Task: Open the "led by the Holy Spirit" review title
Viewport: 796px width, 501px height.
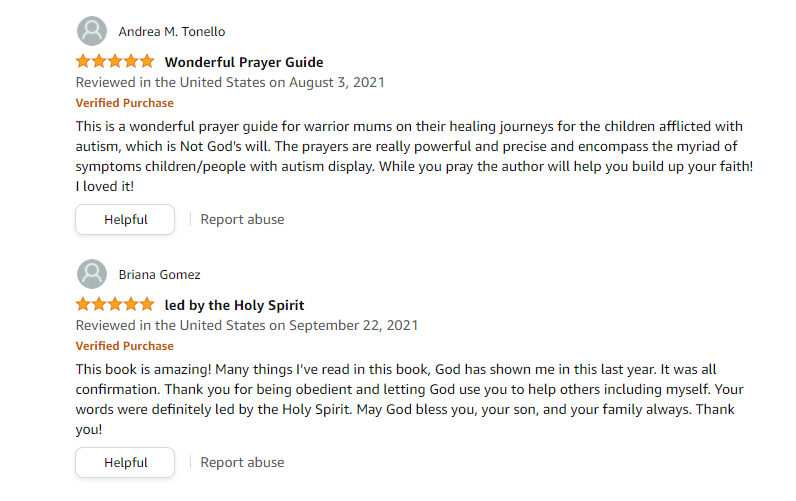Action: (x=234, y=305)
